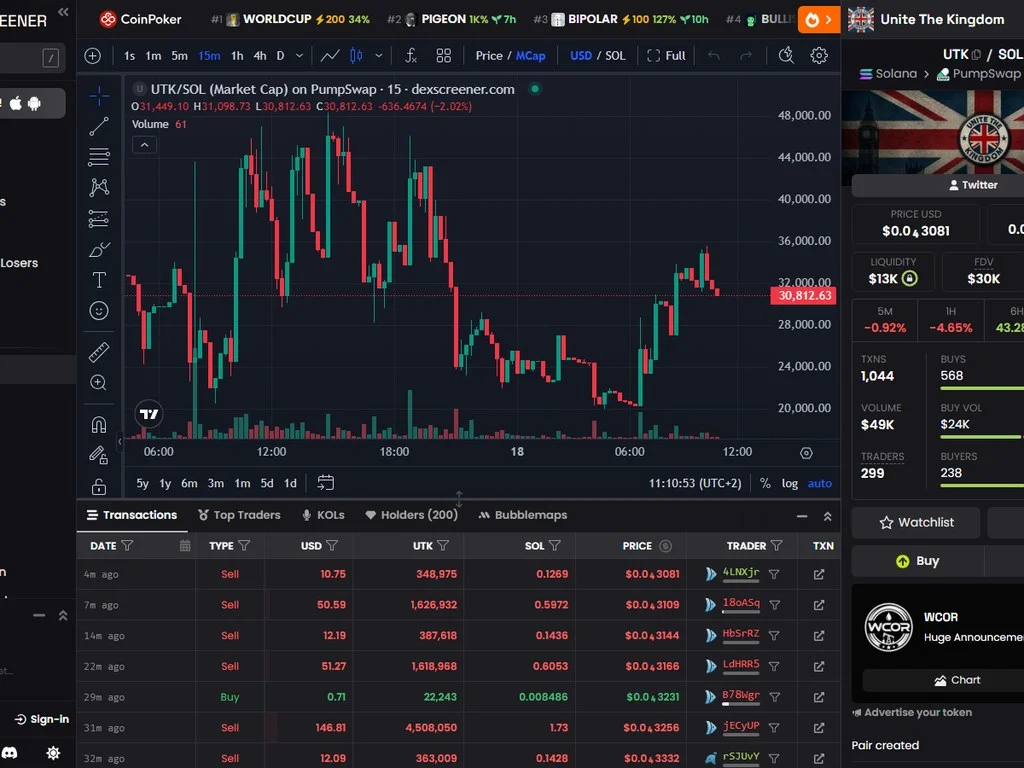Toggle magnet mode for drawings
This screenshot has height=768, width=1024.
coord(99,425)
